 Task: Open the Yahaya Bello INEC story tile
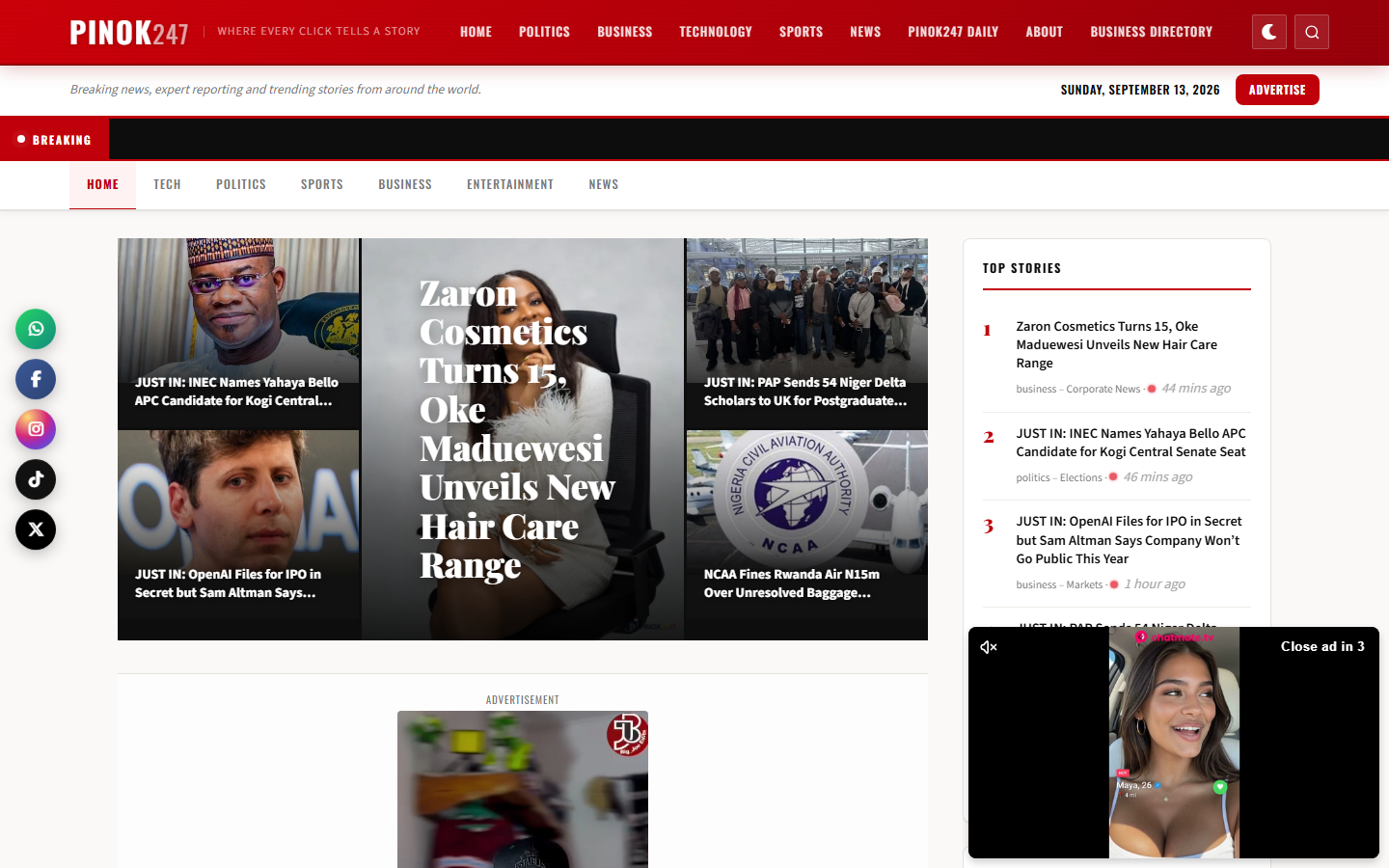(238, 334)
